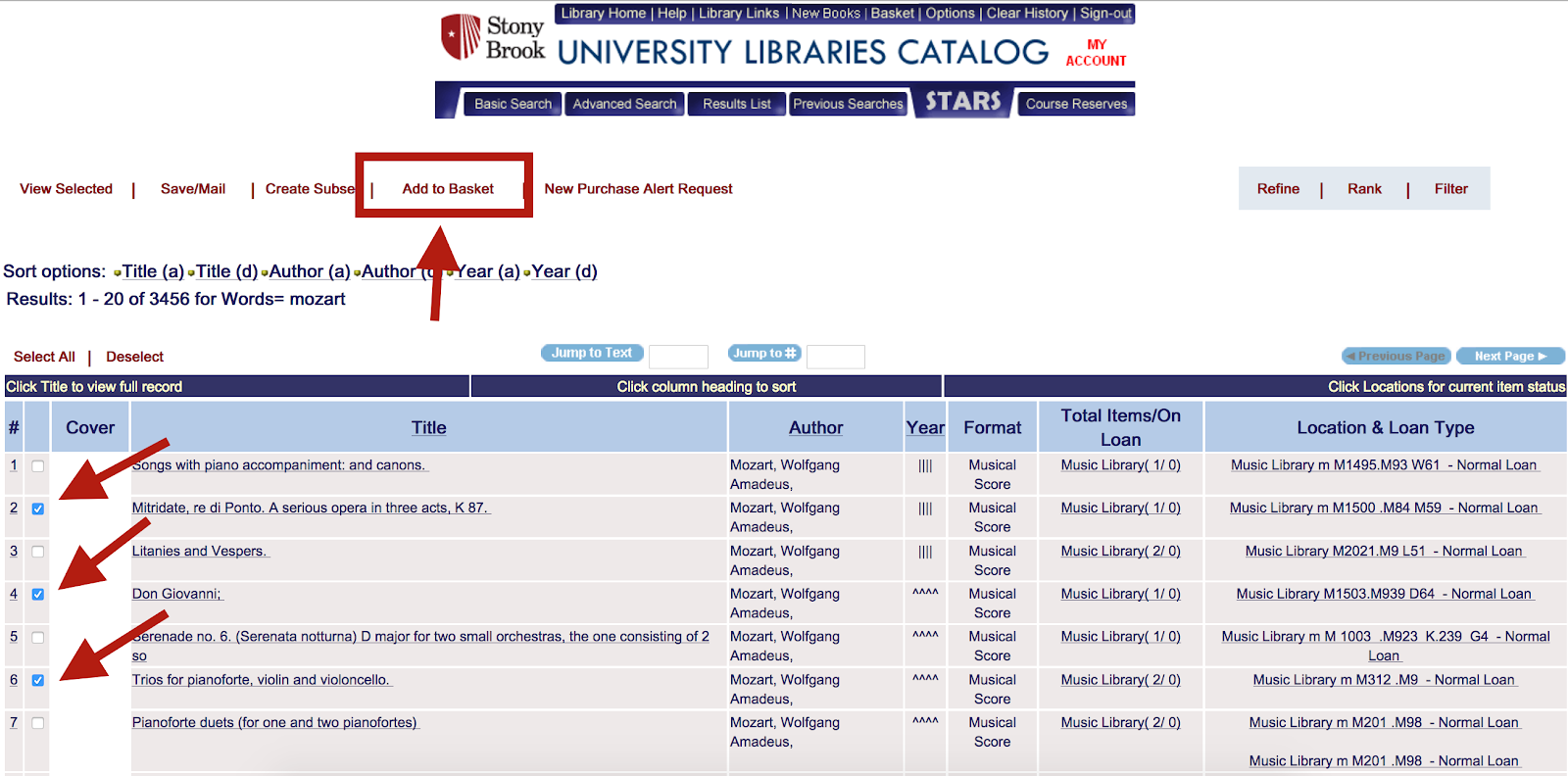Open Music Library holdings for Don Giovanni
1568x776 pixels.
tap(1120, 594)
